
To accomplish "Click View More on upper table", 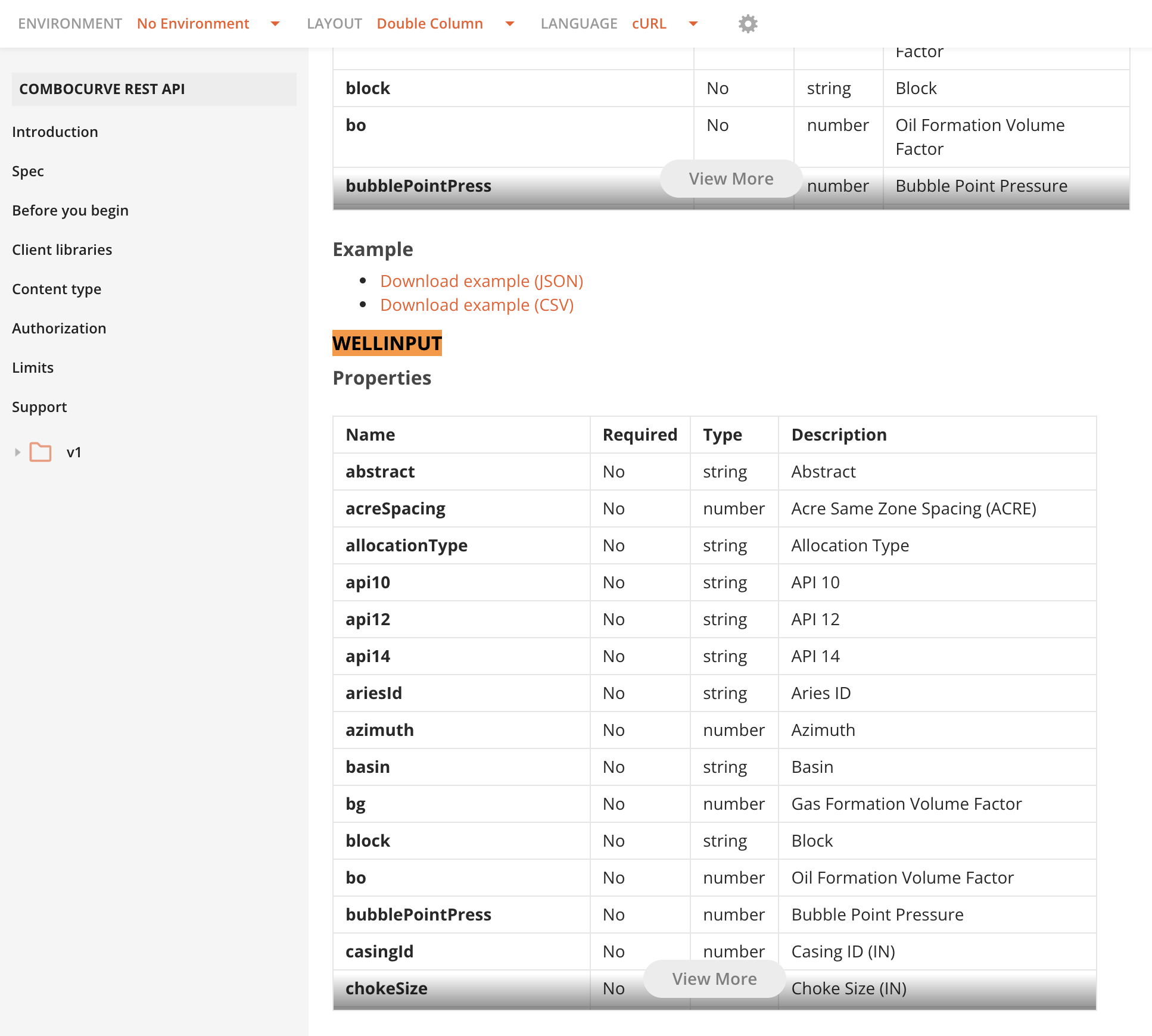I will click(x=731, y=179).
